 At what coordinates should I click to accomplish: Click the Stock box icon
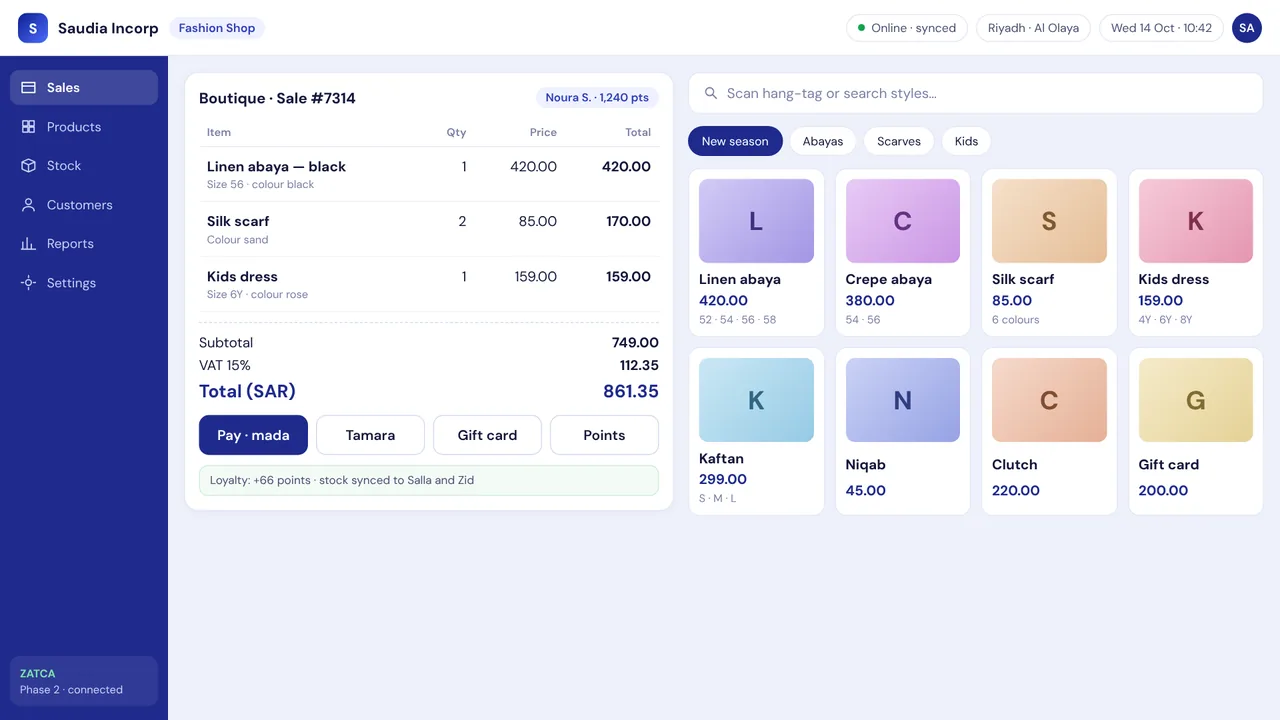(x=28, y=166)
